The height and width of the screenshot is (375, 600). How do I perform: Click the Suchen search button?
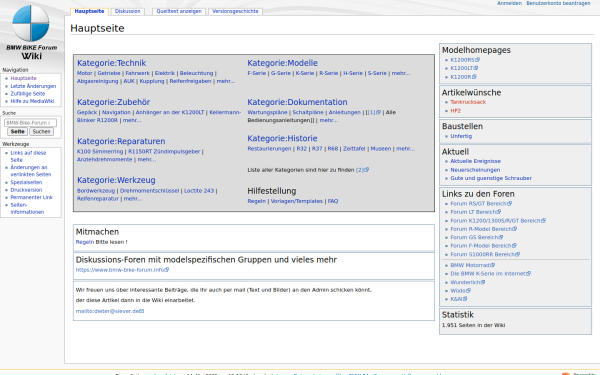pos(41,132)
